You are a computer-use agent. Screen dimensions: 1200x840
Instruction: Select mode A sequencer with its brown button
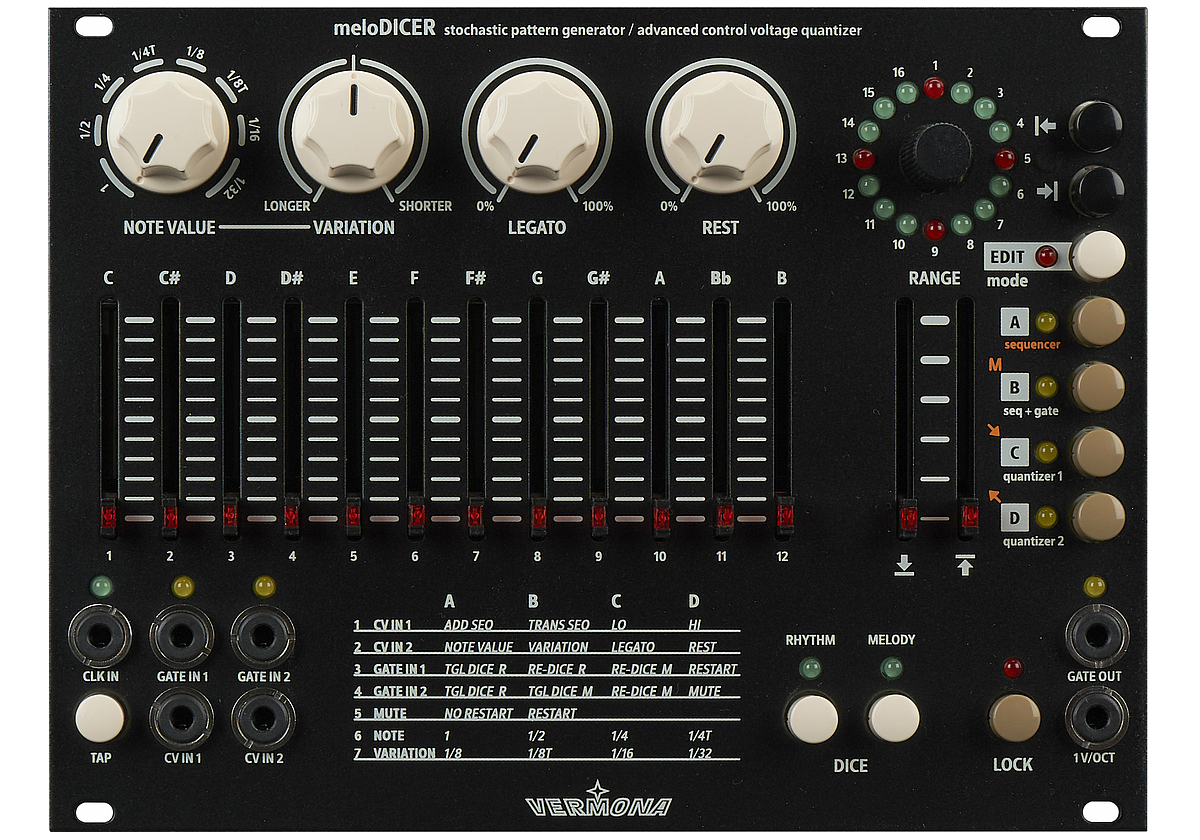coord(1098,322)
